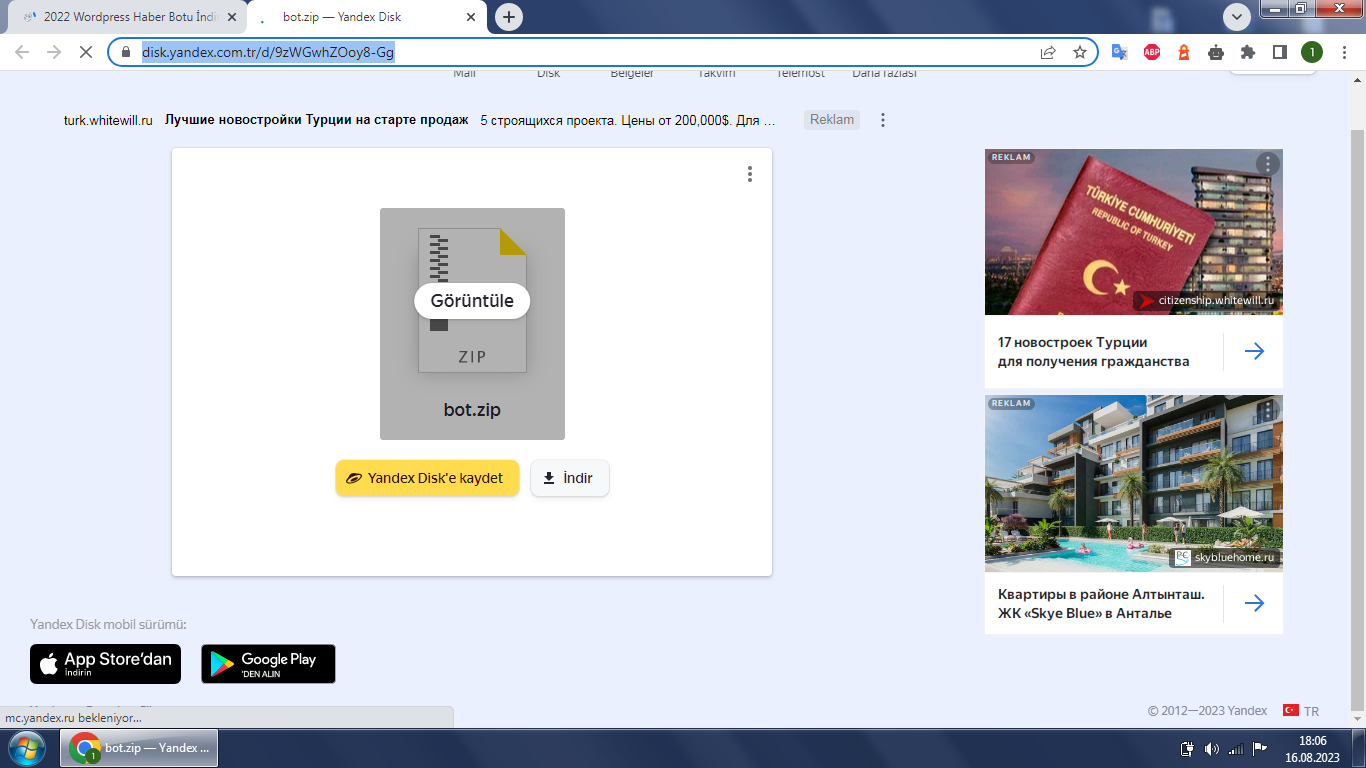1366x768 pixels.
Task: Click the bot.zip file name
Action: tap(472, 410)
